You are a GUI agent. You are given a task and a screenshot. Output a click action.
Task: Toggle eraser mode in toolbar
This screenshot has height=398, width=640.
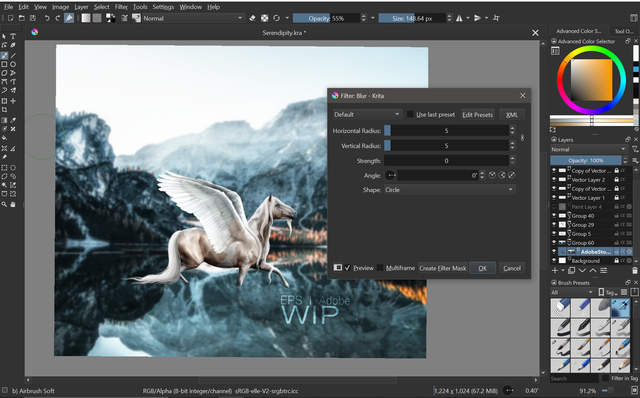253,18
